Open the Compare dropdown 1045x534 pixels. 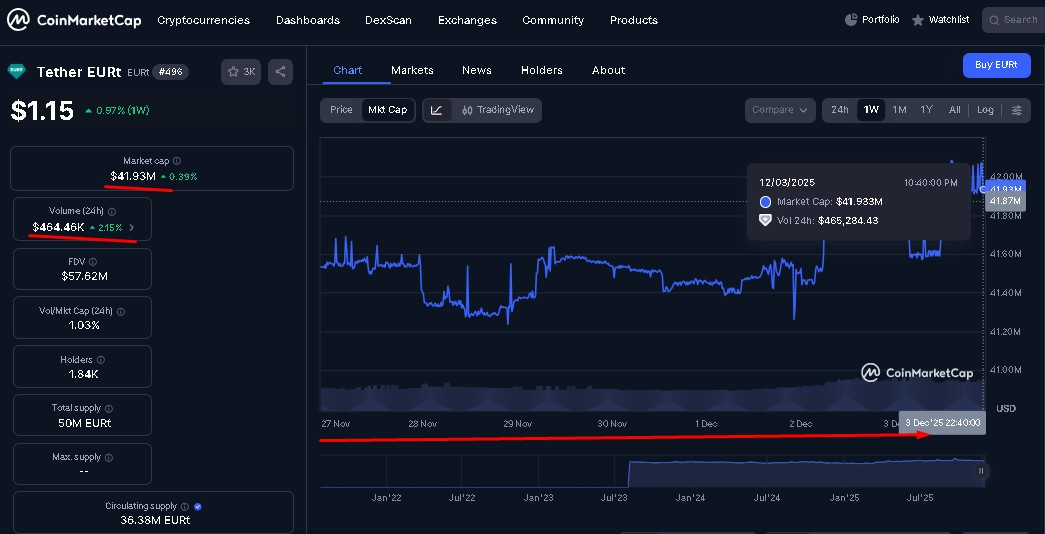click(x=780, y=110)
